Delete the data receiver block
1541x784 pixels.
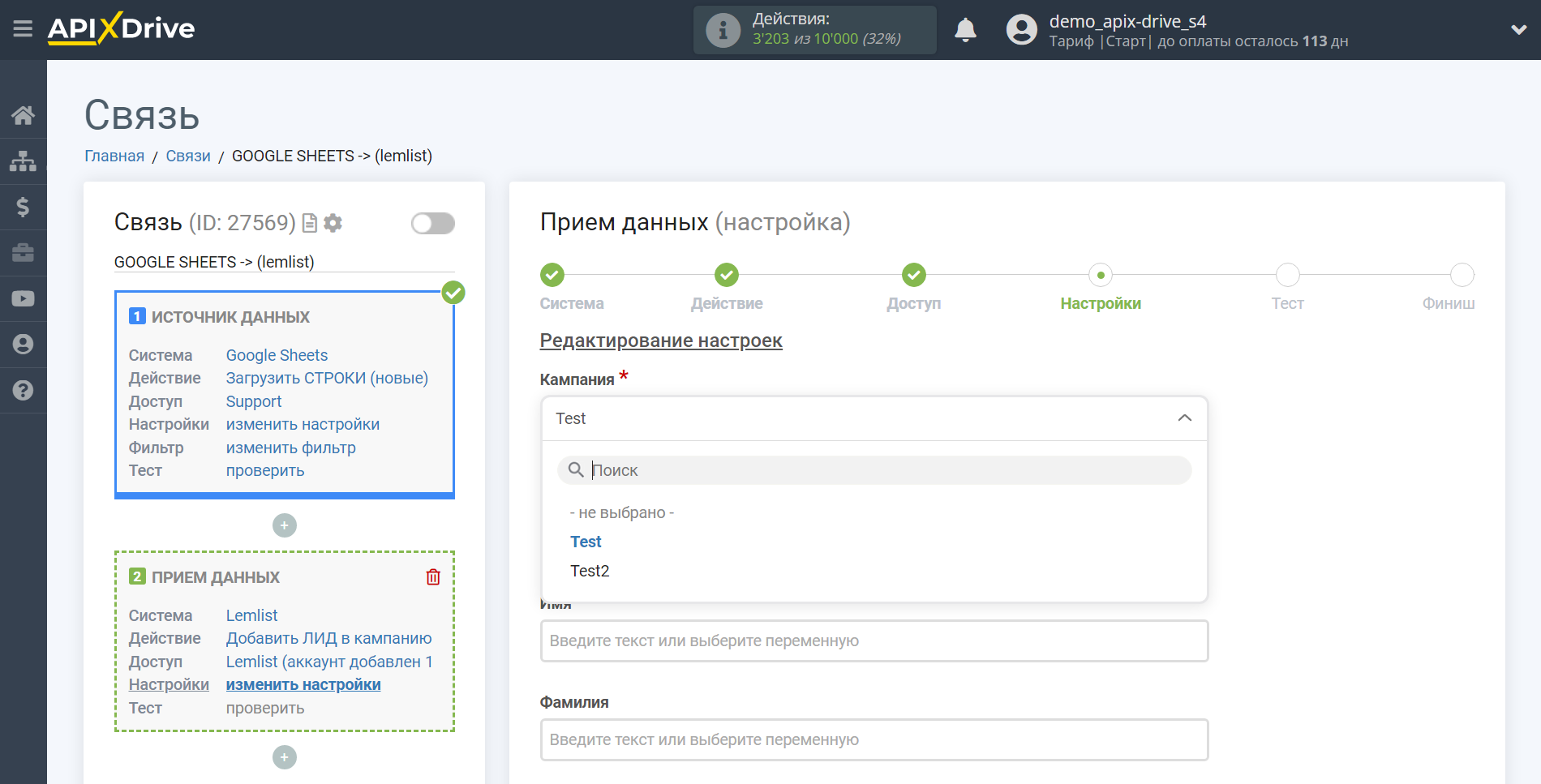[x=433, y=576]
